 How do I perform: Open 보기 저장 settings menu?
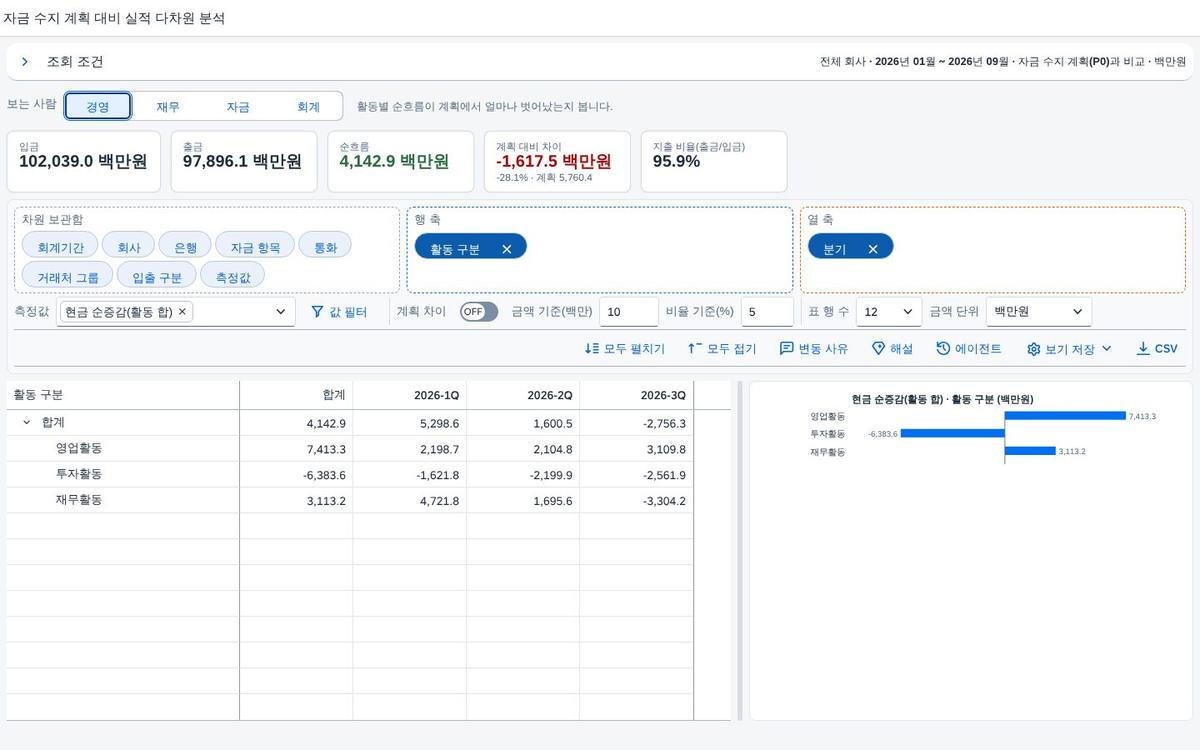tap(1069, 349)
